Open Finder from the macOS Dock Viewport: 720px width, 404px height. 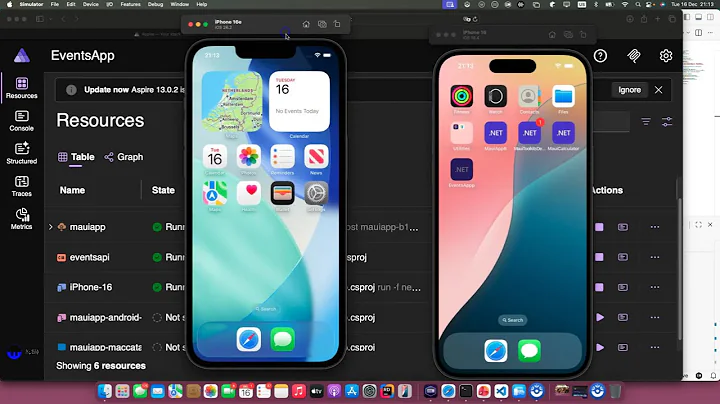tap(105, 391)
